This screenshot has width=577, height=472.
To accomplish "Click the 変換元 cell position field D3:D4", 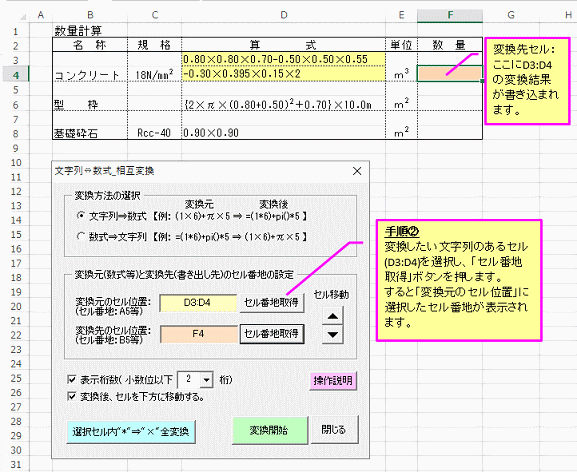I will point(198,303).
